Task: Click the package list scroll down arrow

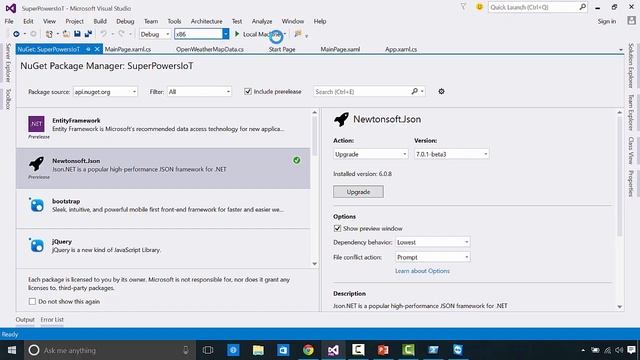Action: pyautogui.click(x=314, y=264)
